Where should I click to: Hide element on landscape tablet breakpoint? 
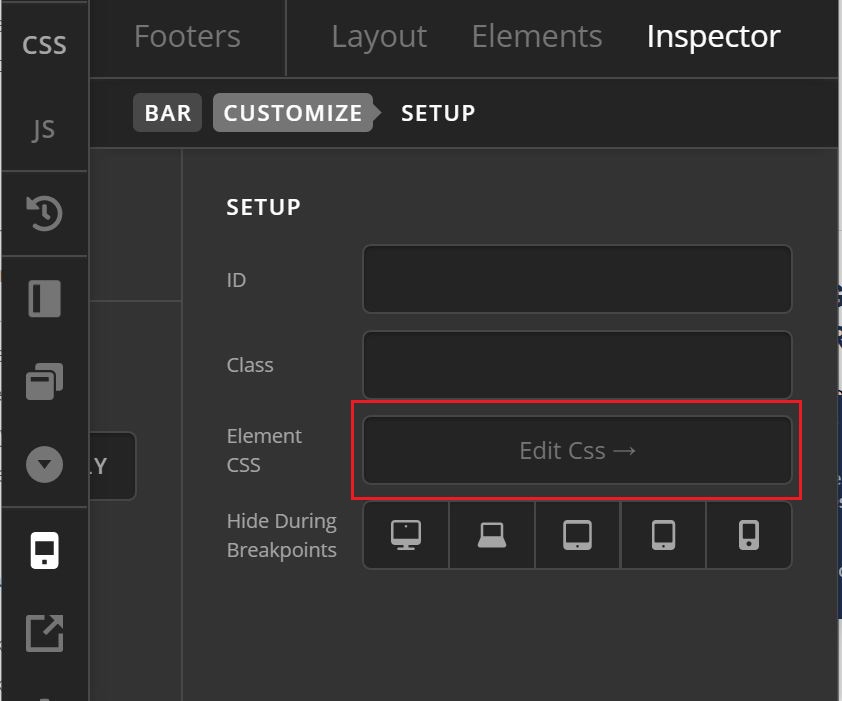coord(578,535)
